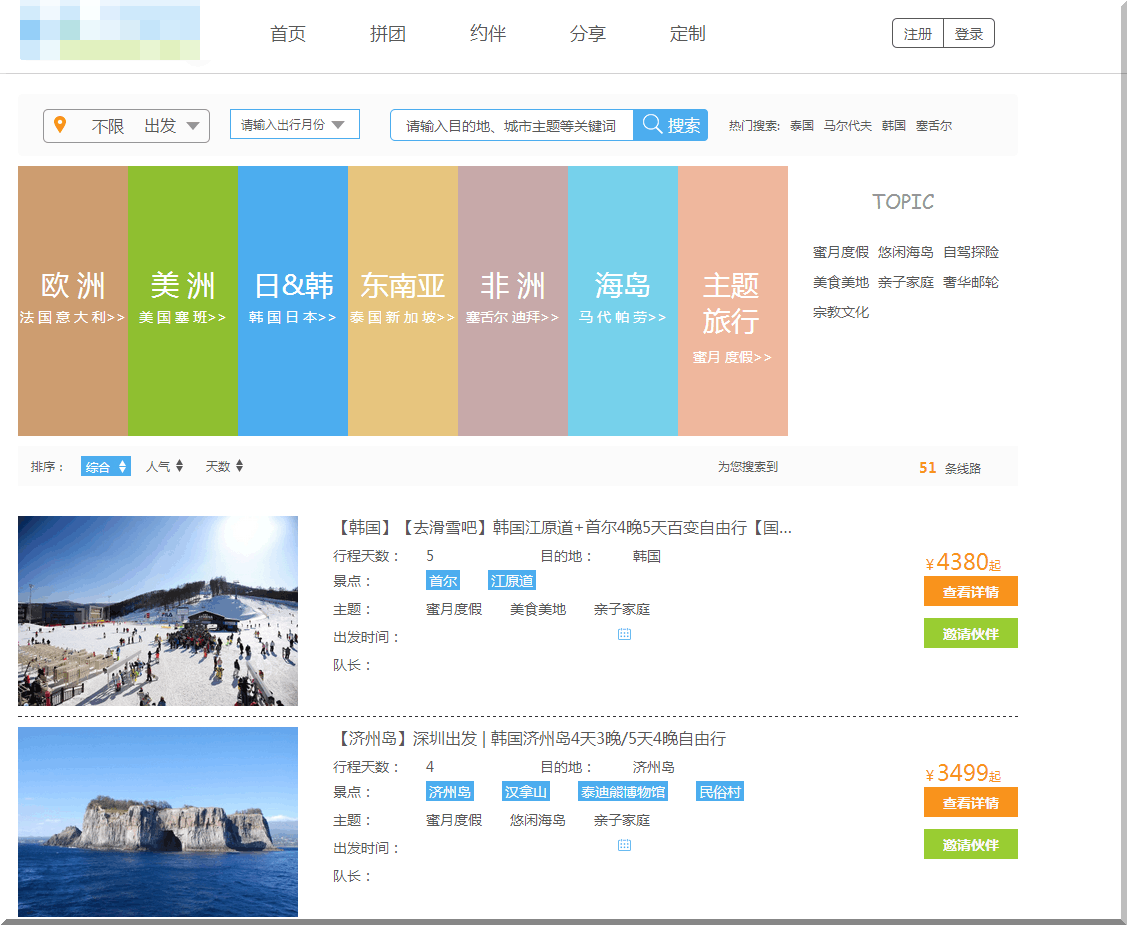
Task: Click the orange location pin icon
Action: click(x=62, y=125)
